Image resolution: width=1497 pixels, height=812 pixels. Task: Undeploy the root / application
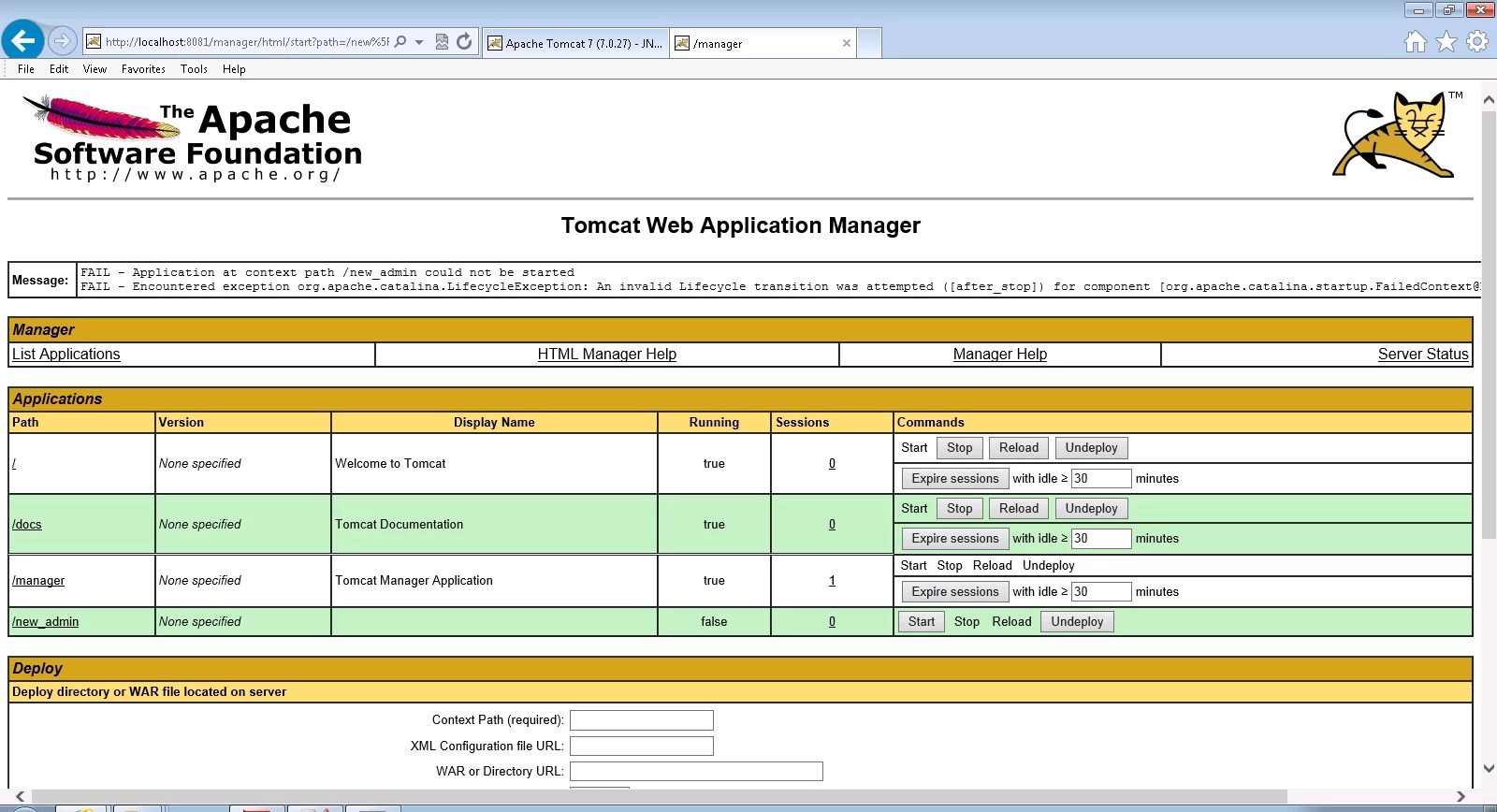pos(1092,448)
